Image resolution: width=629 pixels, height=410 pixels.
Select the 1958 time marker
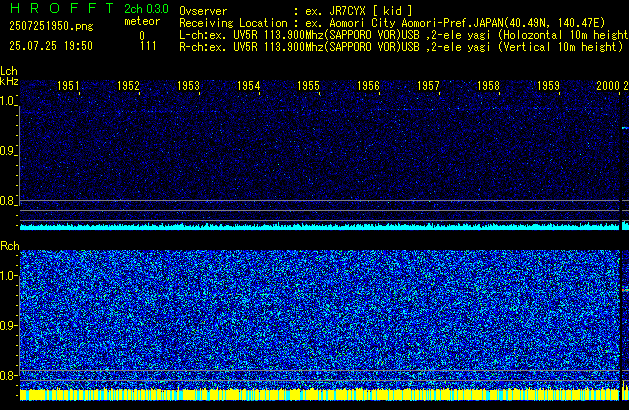point(488,86)
